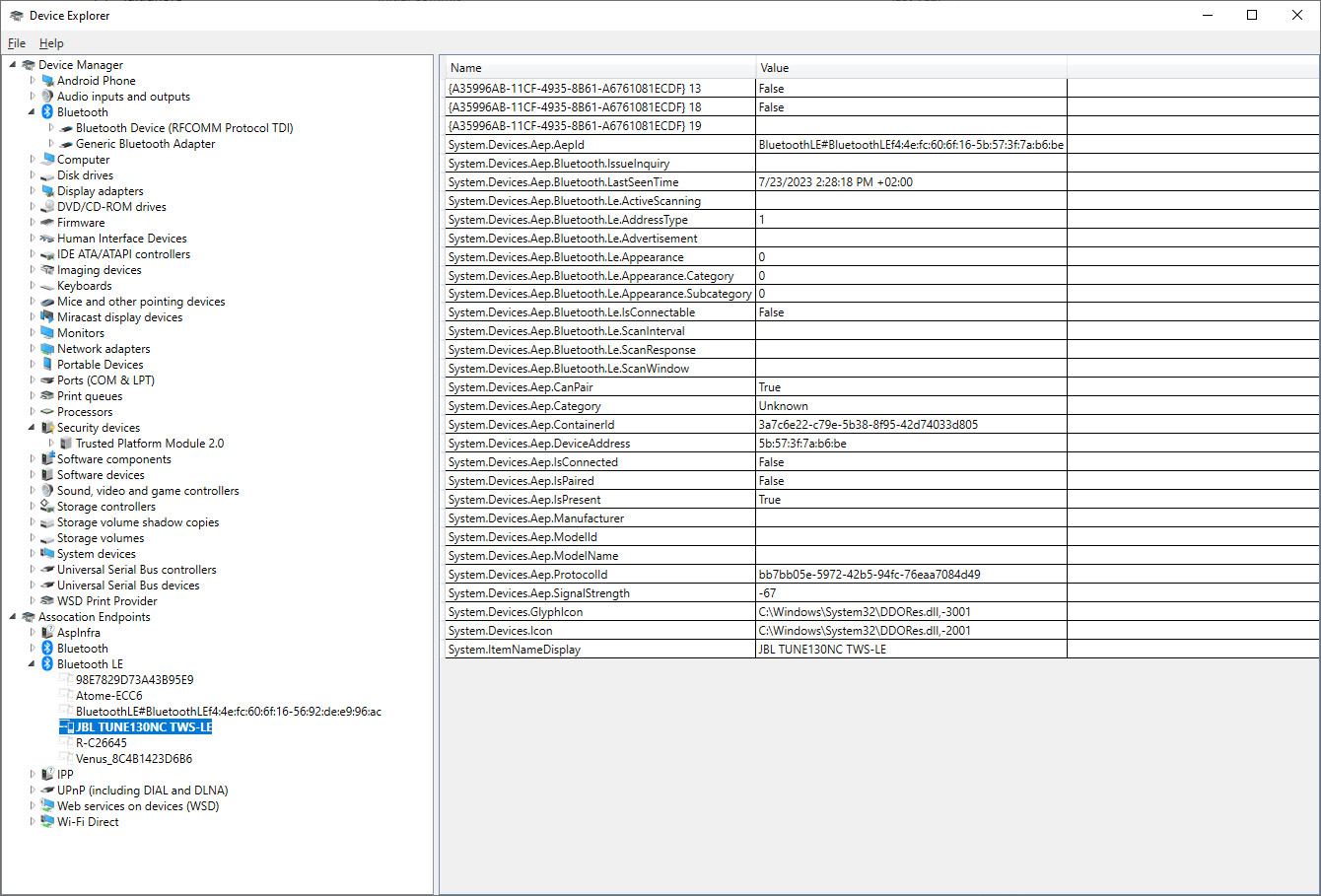This screenshot has height=896, width=1321.
Task: Click the Audio inputs and outputs speaker icon
Action: pos(47,97)
